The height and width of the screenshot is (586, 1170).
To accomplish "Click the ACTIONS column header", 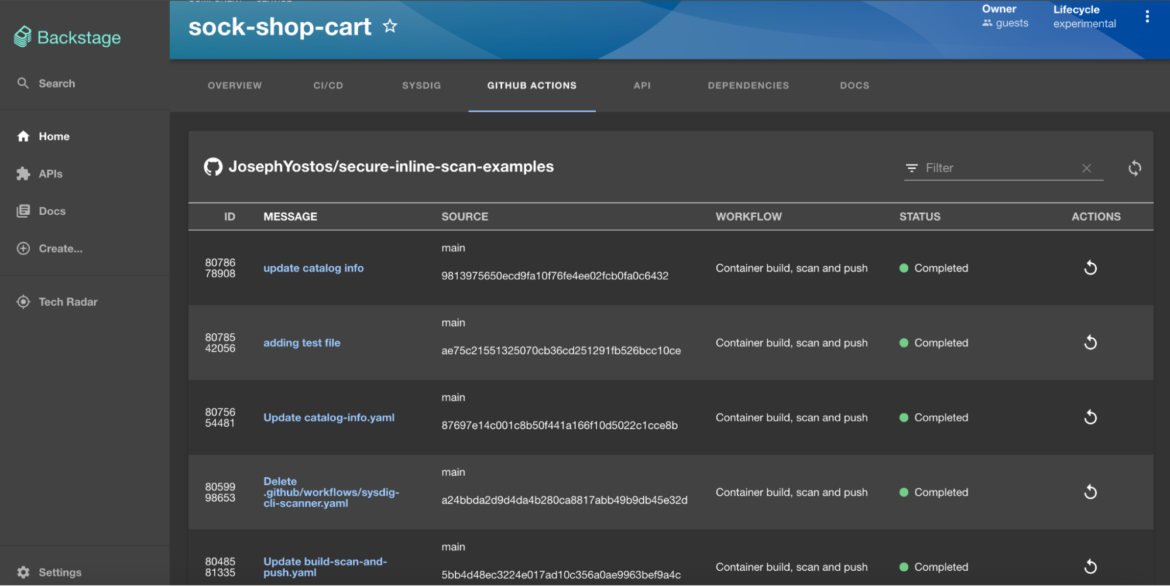I will [x=1096, y=216].
